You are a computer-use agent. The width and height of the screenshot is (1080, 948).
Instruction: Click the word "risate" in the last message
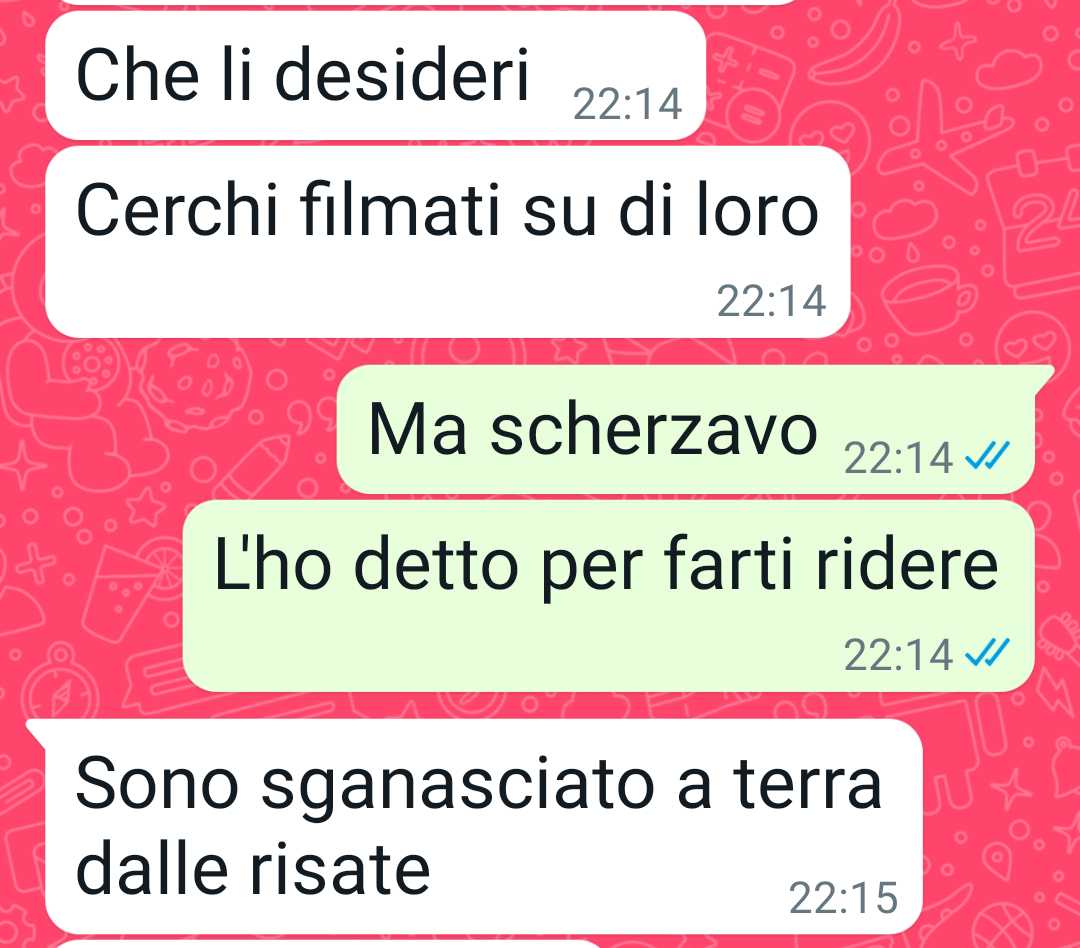tap(339, 870)
